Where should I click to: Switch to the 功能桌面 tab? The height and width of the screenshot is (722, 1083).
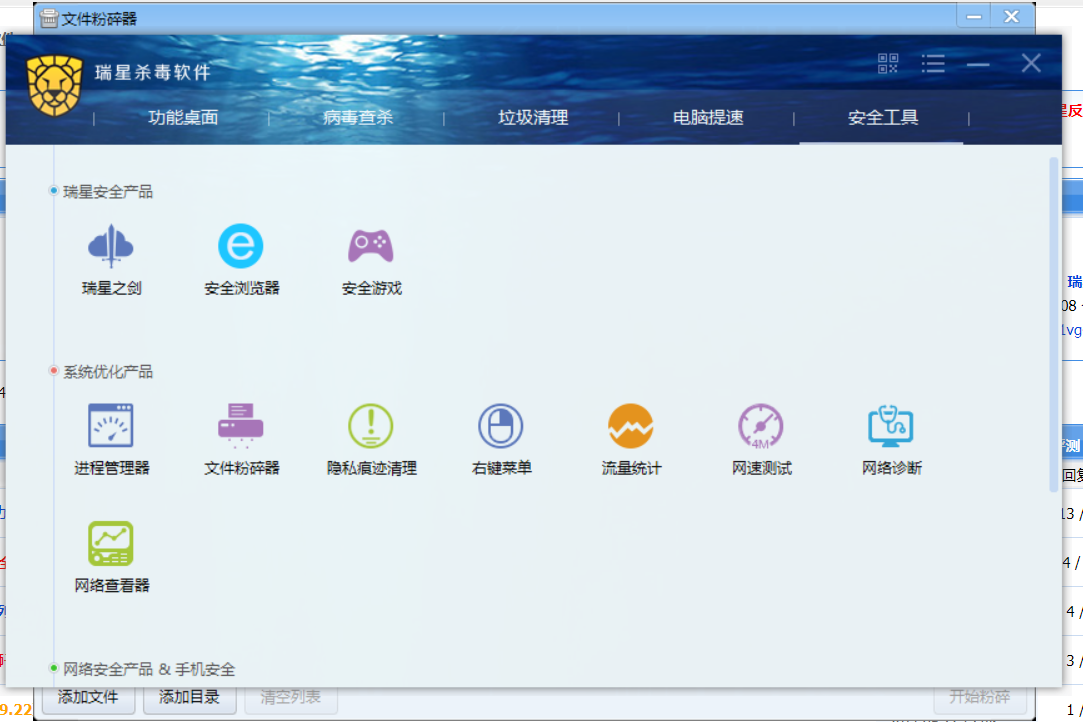tap(183, 117)
